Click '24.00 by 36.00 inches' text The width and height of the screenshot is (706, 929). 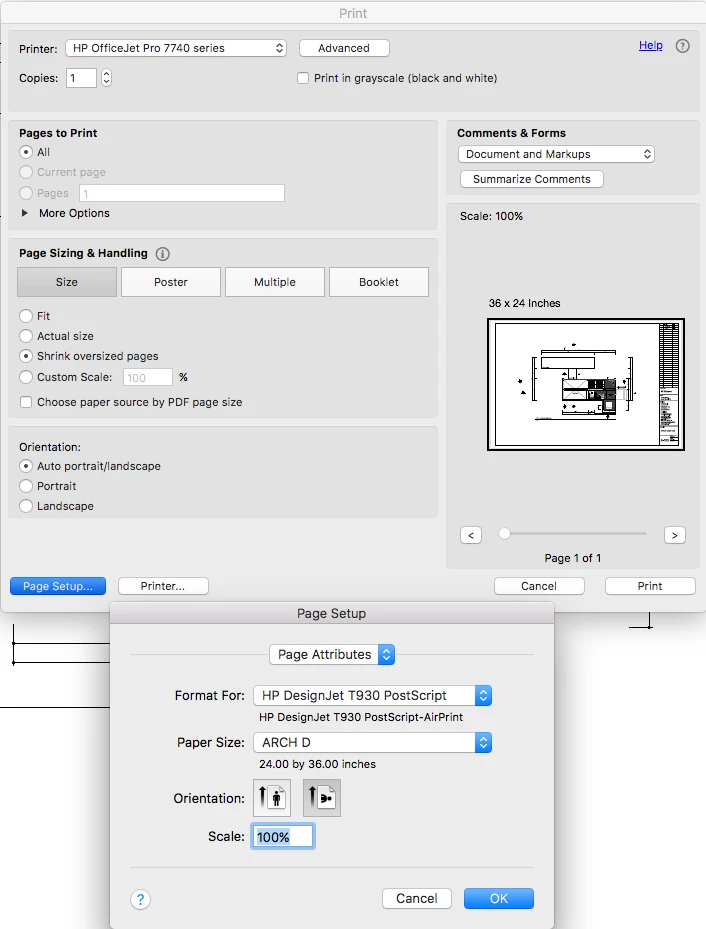317,764
